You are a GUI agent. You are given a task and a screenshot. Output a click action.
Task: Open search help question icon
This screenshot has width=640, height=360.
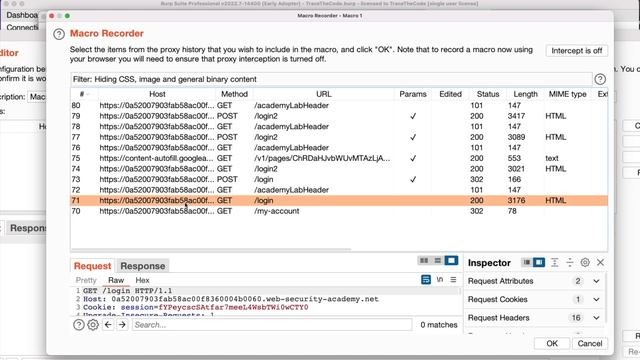pos(79,325)
